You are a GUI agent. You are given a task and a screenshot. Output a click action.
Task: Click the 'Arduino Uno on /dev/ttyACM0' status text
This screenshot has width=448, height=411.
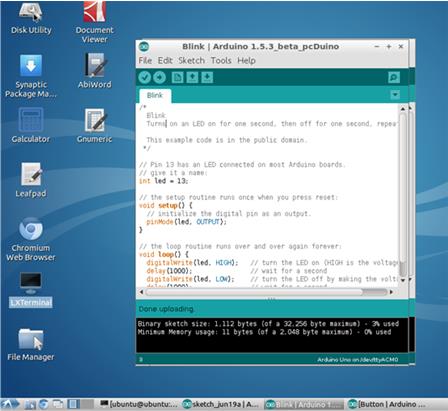[x=357, y=360]
